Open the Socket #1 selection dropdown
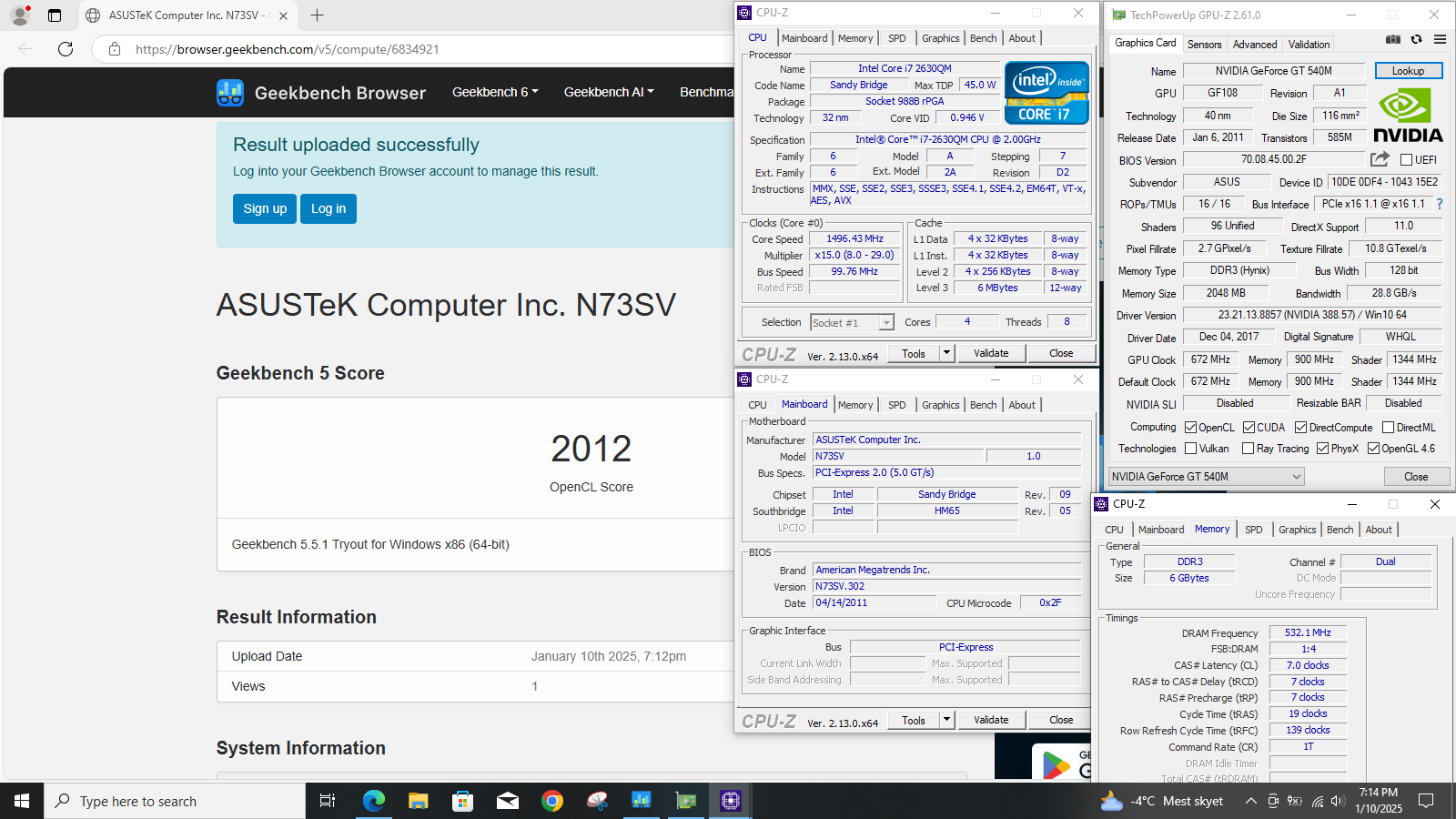This screenshot has width=1456, height=819. pyautogui.click(x=852, y=323)
